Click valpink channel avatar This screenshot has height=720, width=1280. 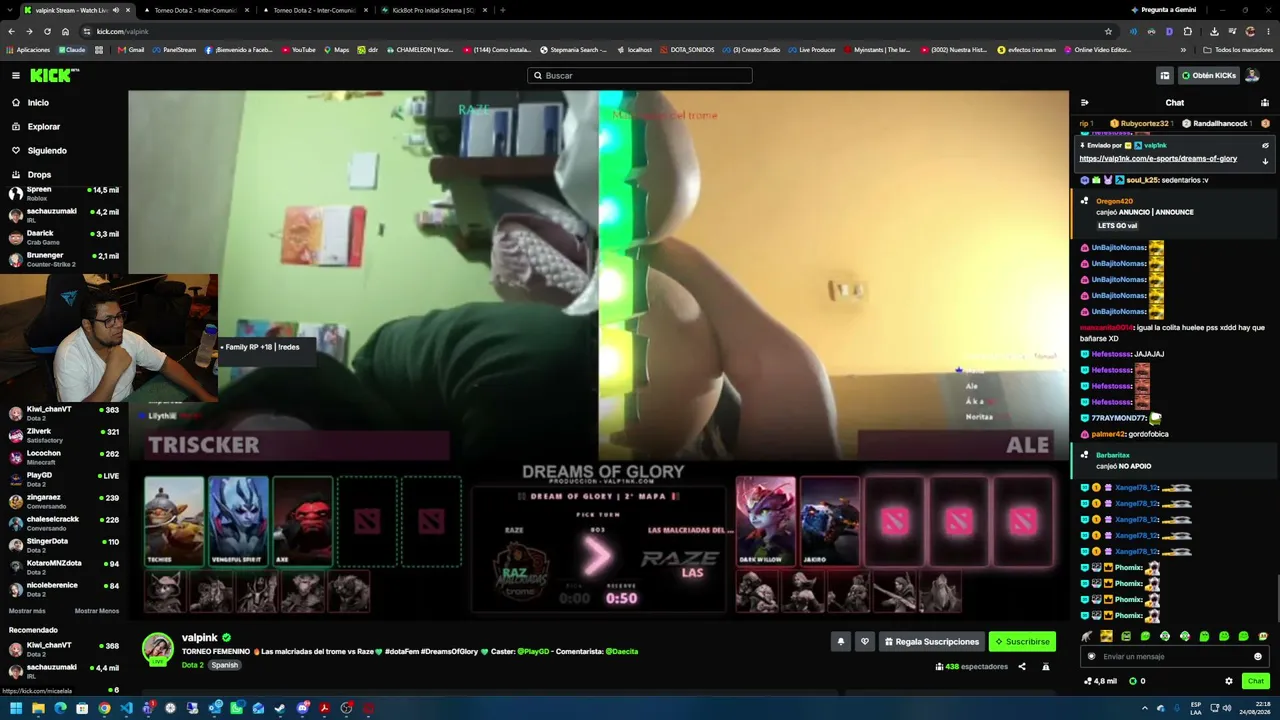click(157, 648)
